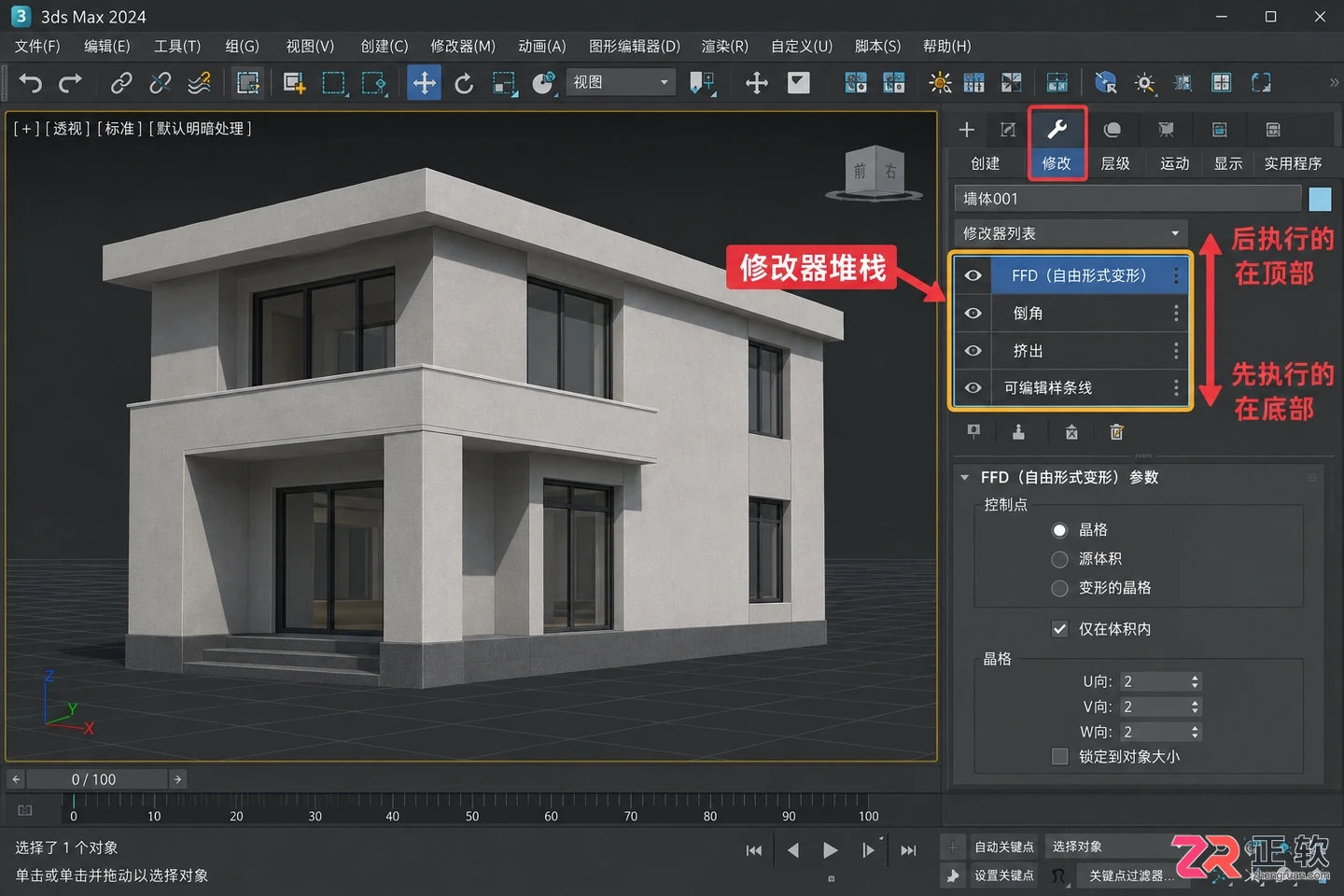This screenshot has height=896, width=1344.
Task: Click the Go to Start playback icon
Action: pos(754,850)
